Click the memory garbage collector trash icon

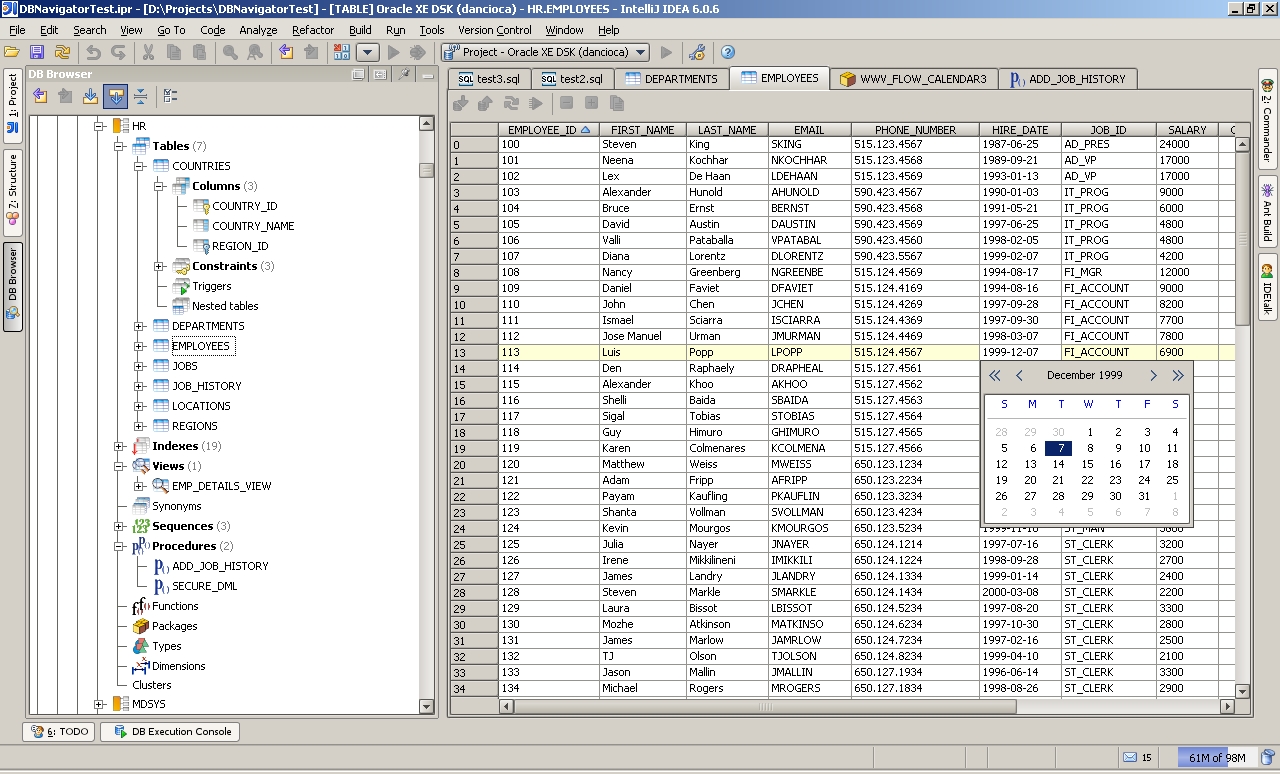tap(1268, 757)
